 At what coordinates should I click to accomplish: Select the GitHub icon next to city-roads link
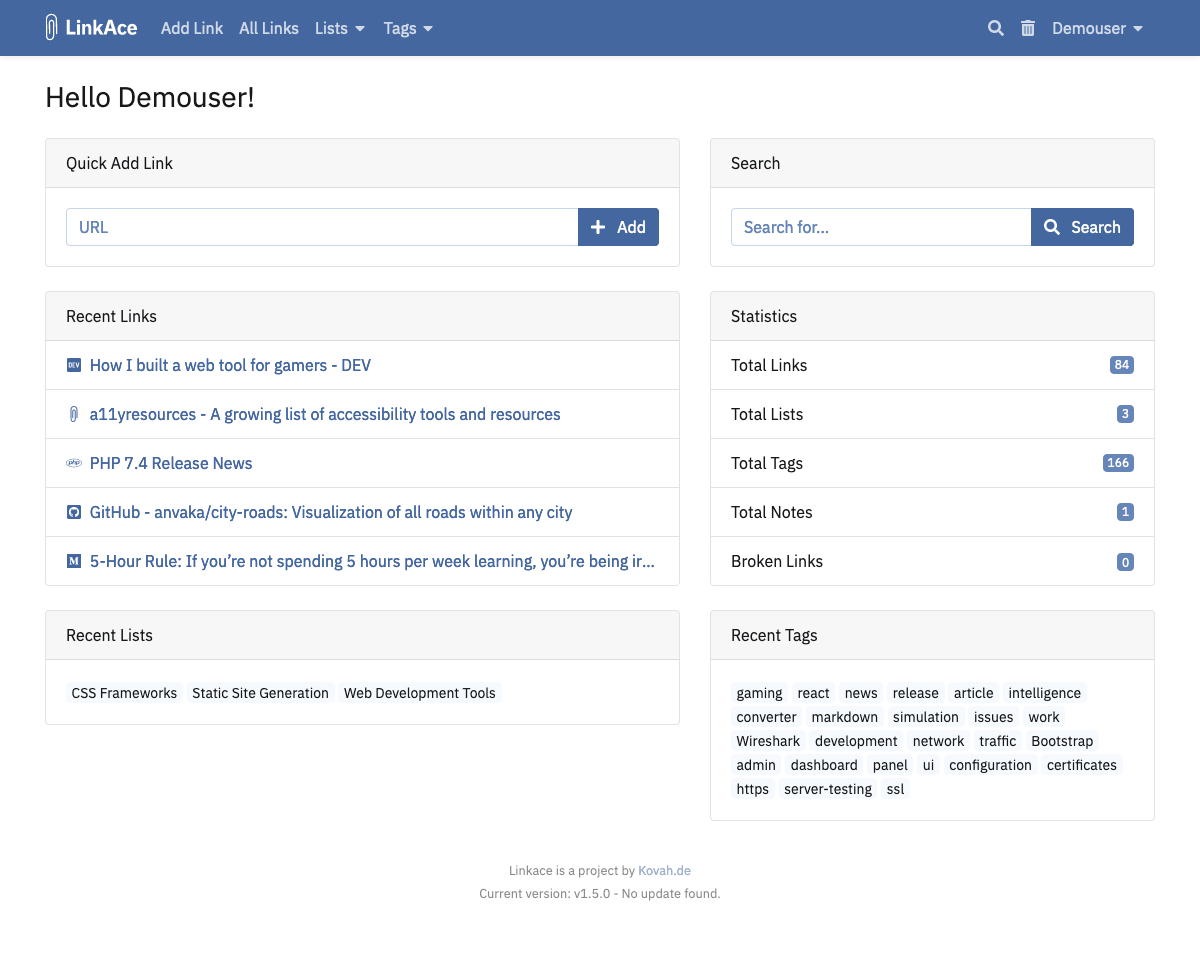pyautogui.click(x=74, y=512)
